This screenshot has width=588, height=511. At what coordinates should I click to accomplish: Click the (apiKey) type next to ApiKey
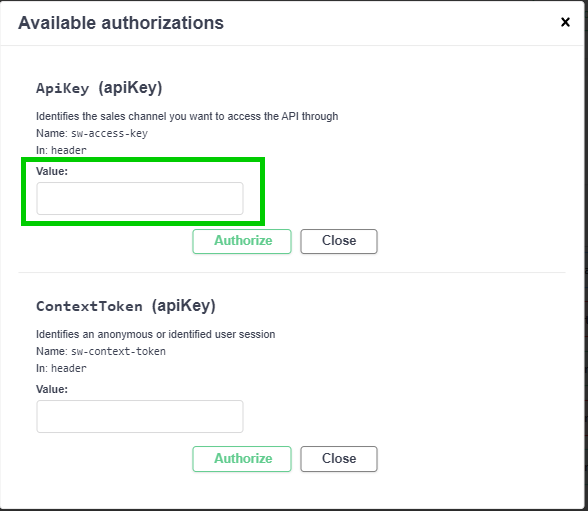point(130,88)
